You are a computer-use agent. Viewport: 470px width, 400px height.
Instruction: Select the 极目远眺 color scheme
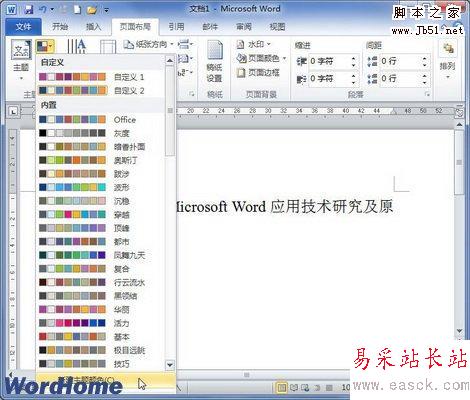coord(100,350)
